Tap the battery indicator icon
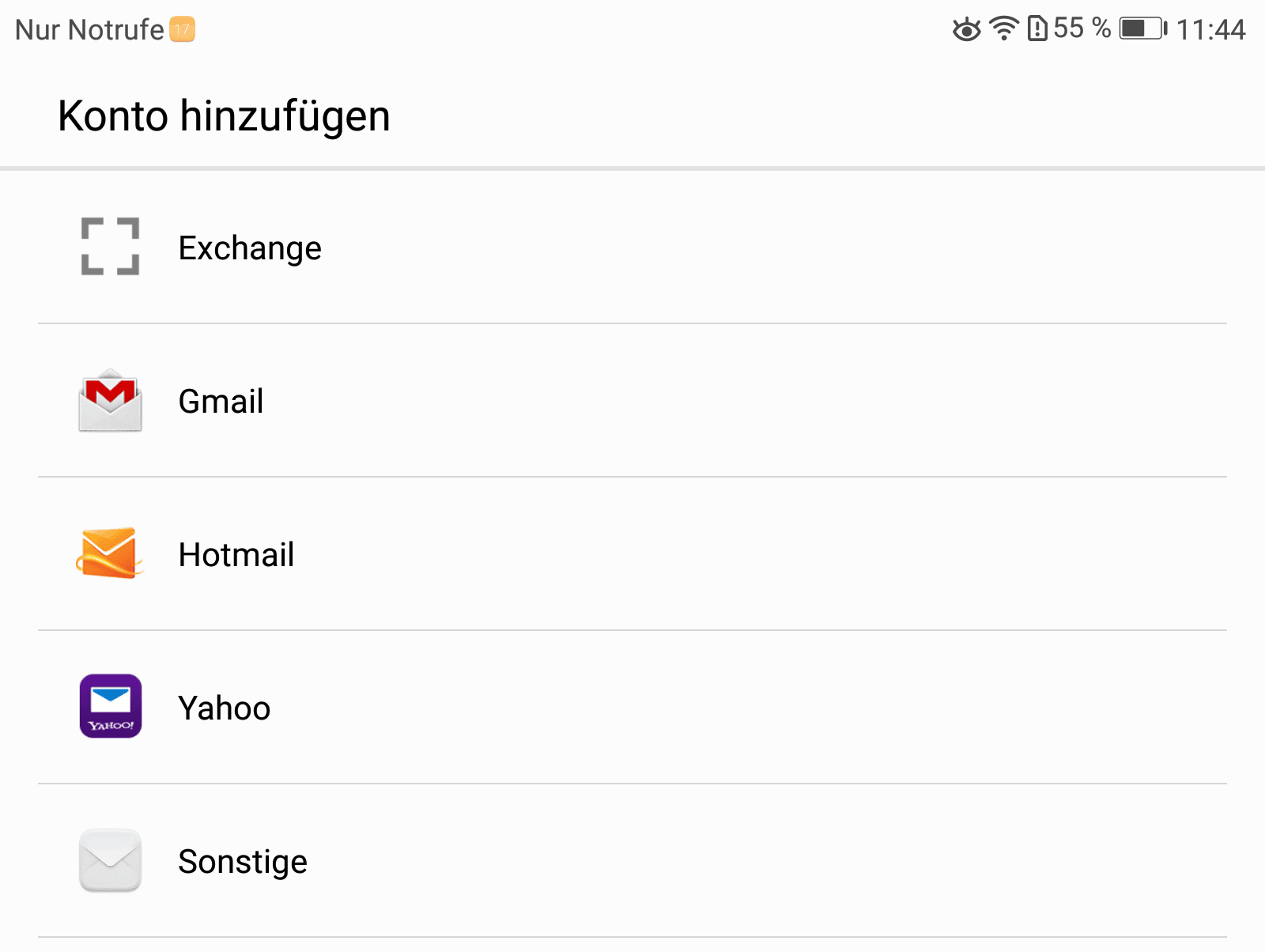Image resolution: width=1265 pixels, height=952 pixels. (x=1143, y=29)
